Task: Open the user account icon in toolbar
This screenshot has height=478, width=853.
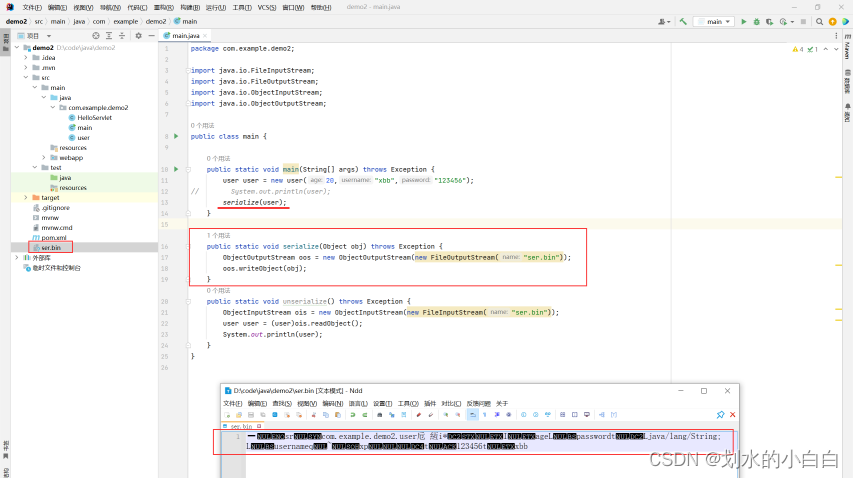Action: [663, 22]
